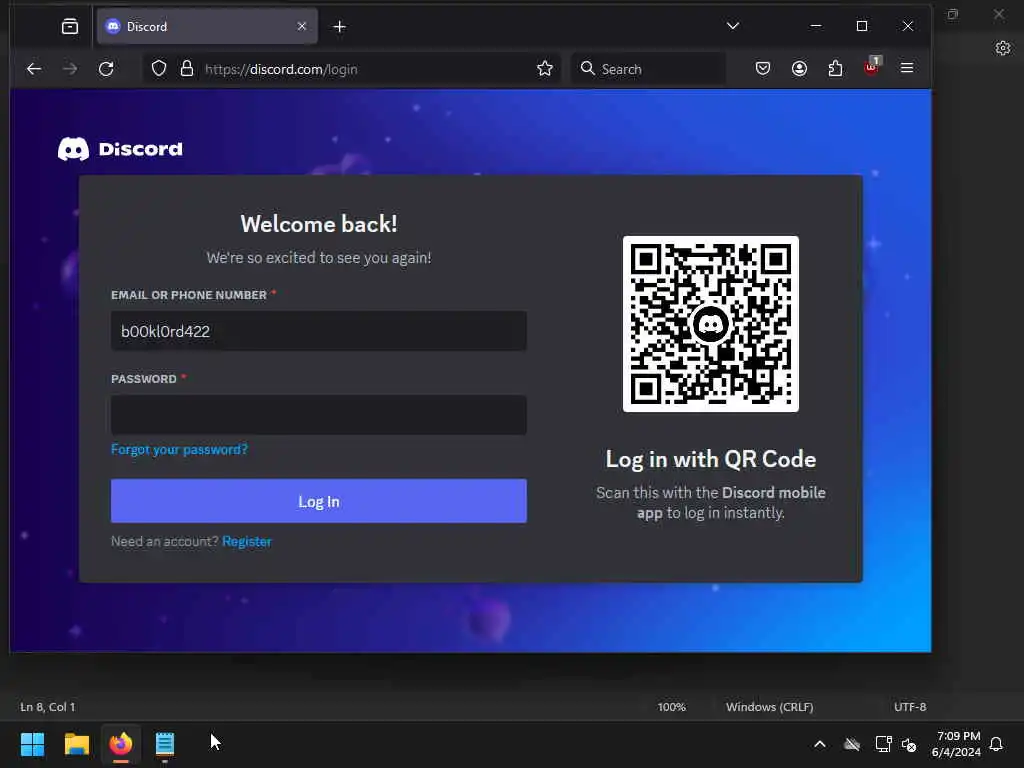Save page to Pocket

click(x=763, y=69)
